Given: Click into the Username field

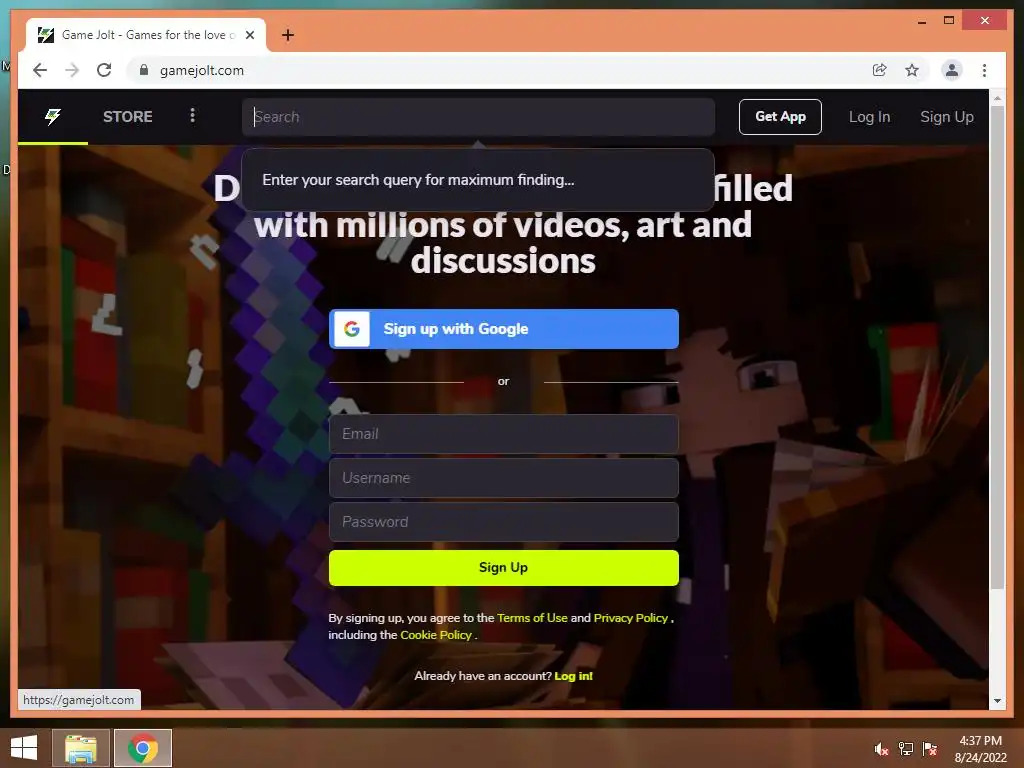Looking at the screenshot, I should 504,478.
